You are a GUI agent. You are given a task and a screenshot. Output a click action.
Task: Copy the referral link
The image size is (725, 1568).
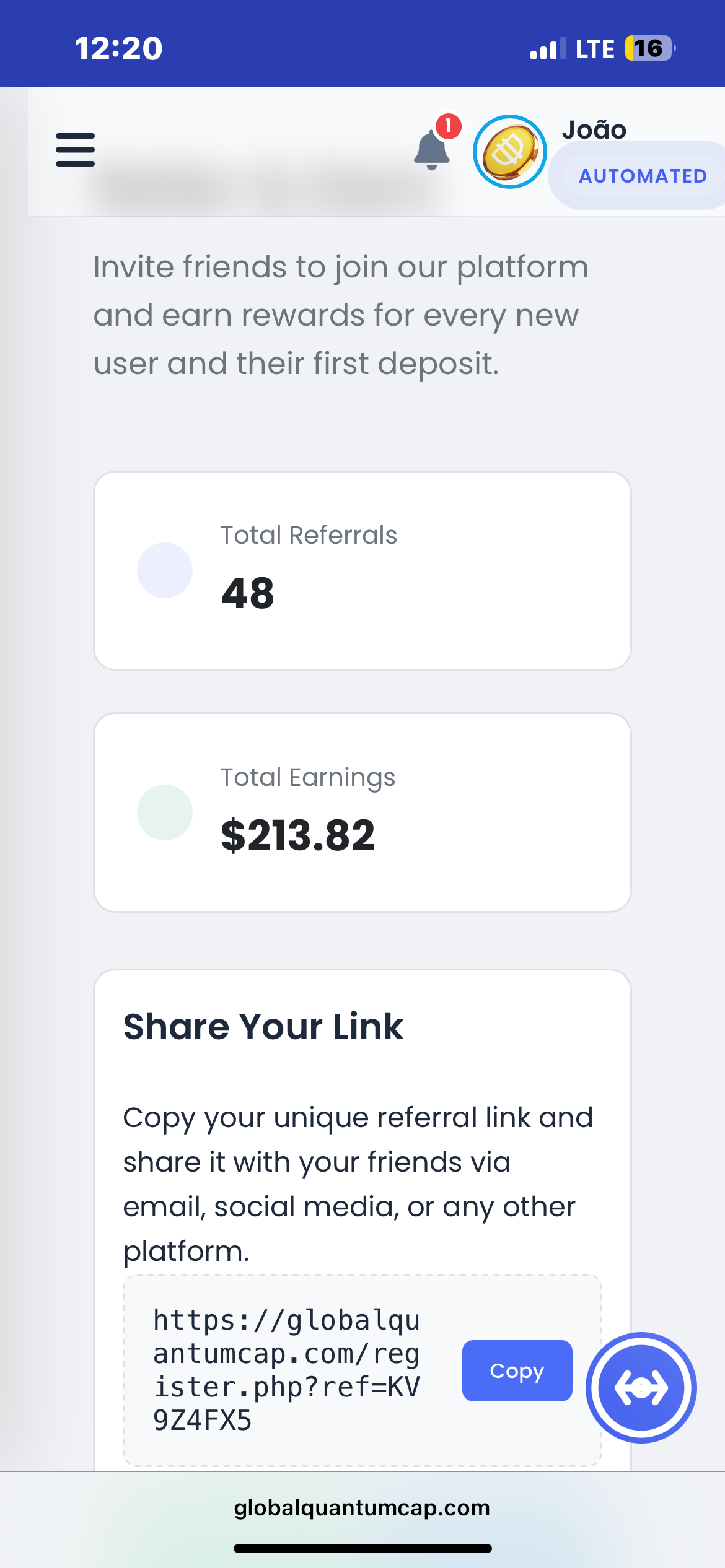517,1370
